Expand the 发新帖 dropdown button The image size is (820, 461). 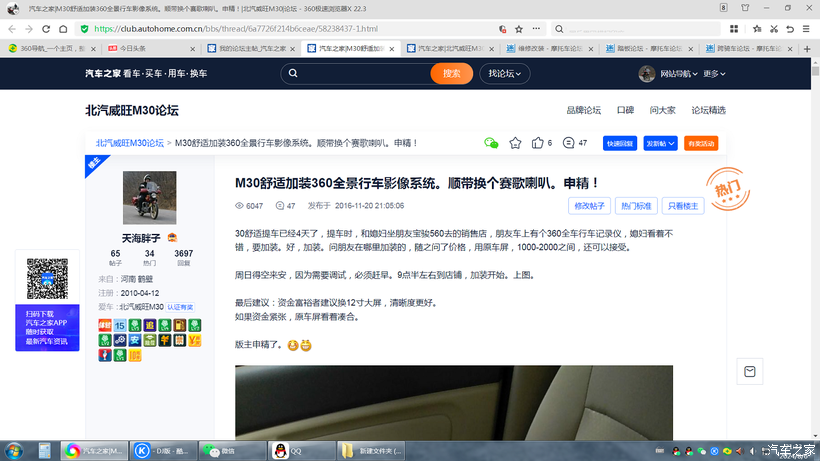pyautogui.click(x=660, y=143)
